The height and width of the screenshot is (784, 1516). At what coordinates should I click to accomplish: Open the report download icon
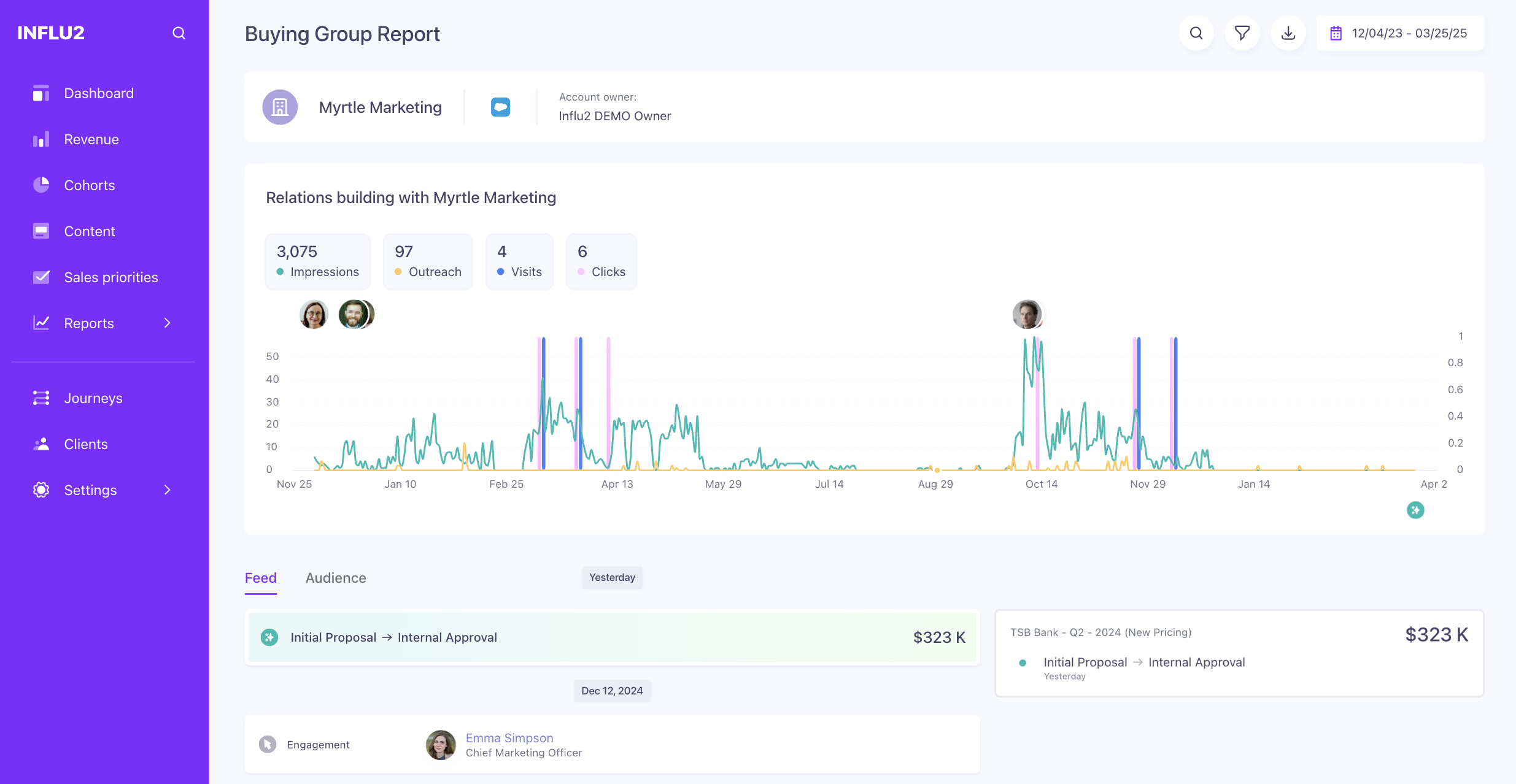[x=1287, y=33]
